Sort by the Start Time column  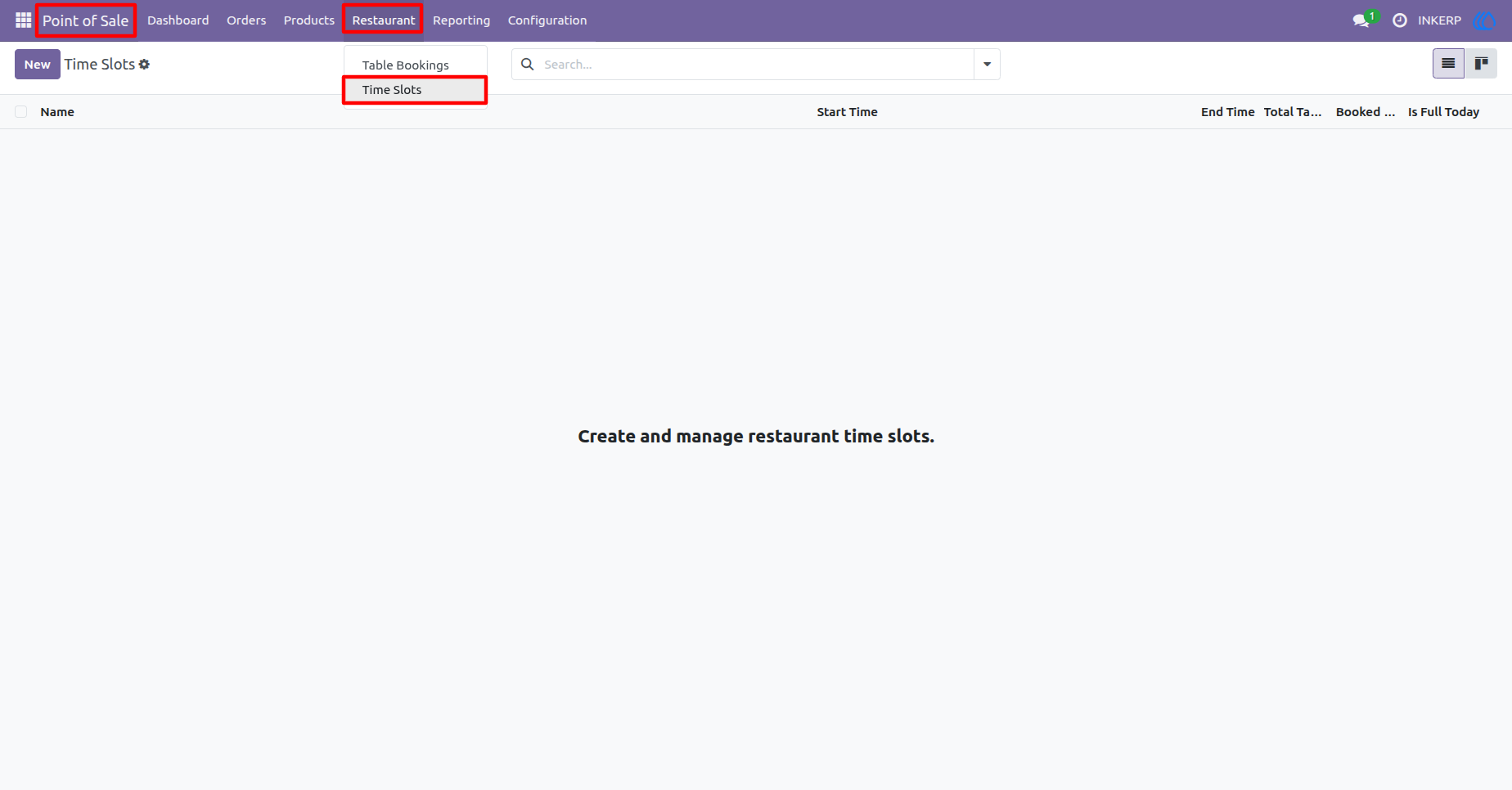pos(847,112)
